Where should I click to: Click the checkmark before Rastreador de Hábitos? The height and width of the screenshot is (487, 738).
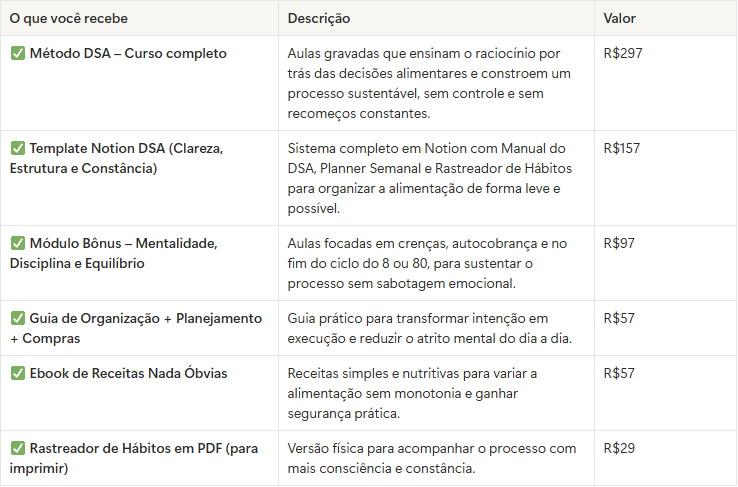point(18,448)
